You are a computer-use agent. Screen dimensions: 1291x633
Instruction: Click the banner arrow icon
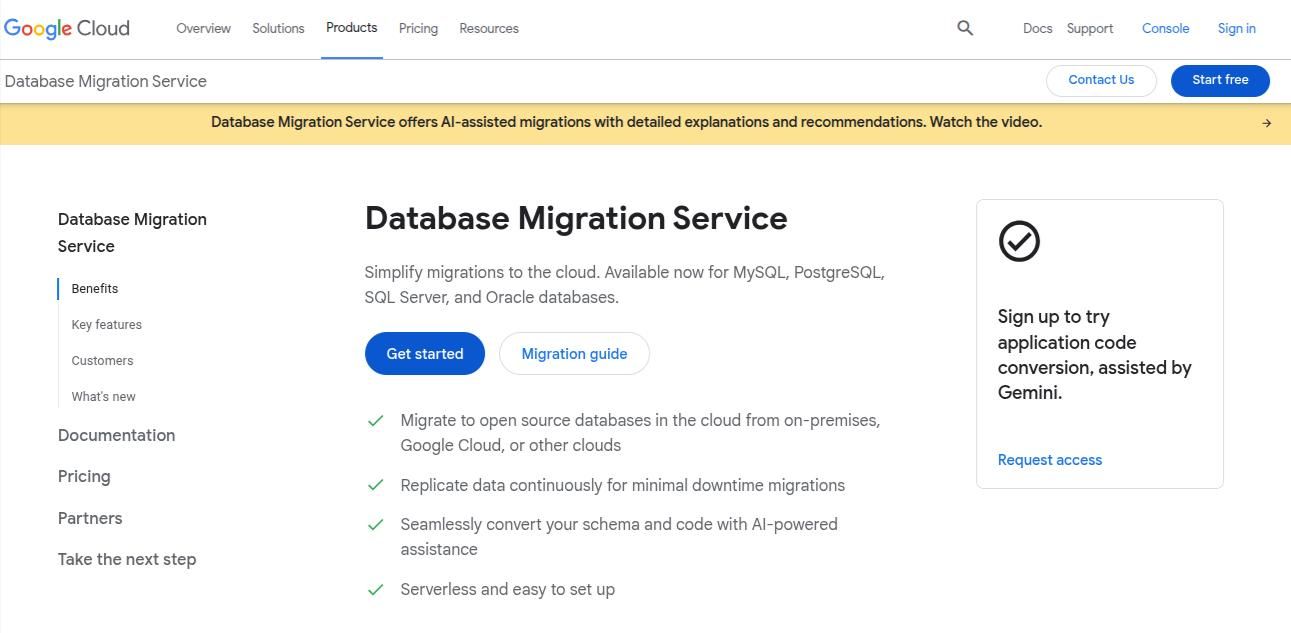1267,123
